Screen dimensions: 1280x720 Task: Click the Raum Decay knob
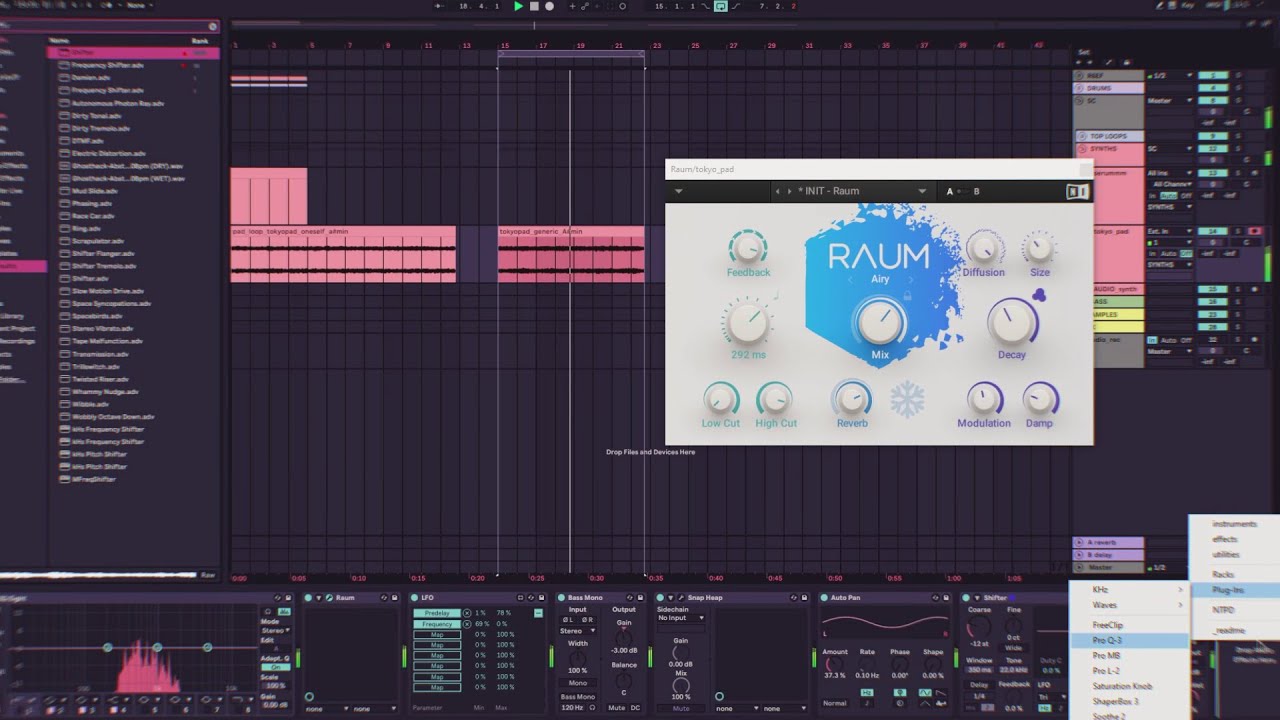click(1011, 321)
